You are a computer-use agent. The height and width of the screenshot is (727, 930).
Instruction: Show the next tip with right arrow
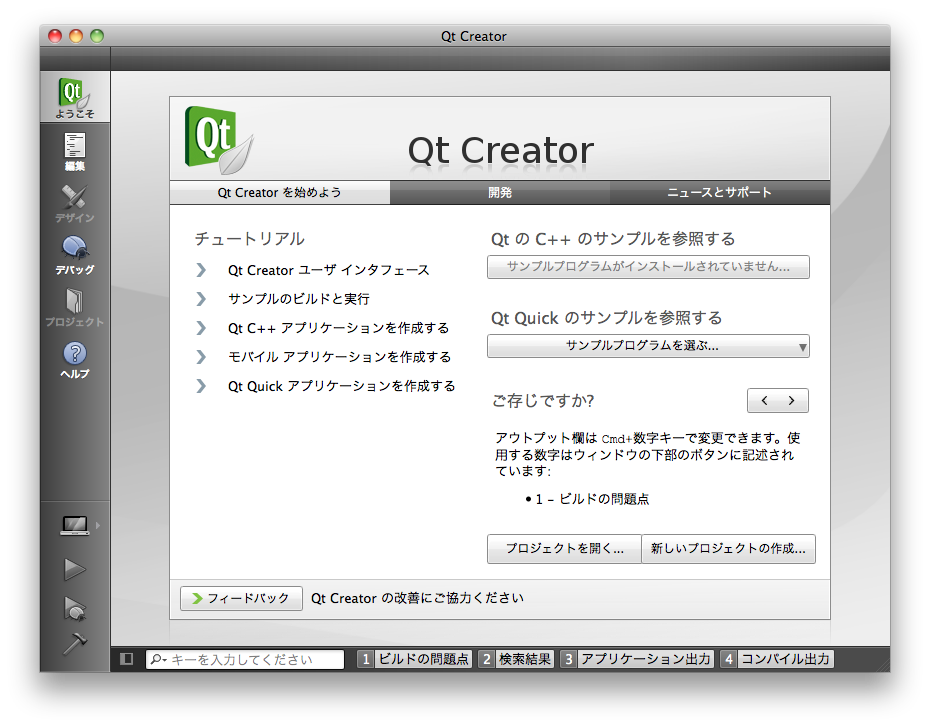[x=792, y=401]
